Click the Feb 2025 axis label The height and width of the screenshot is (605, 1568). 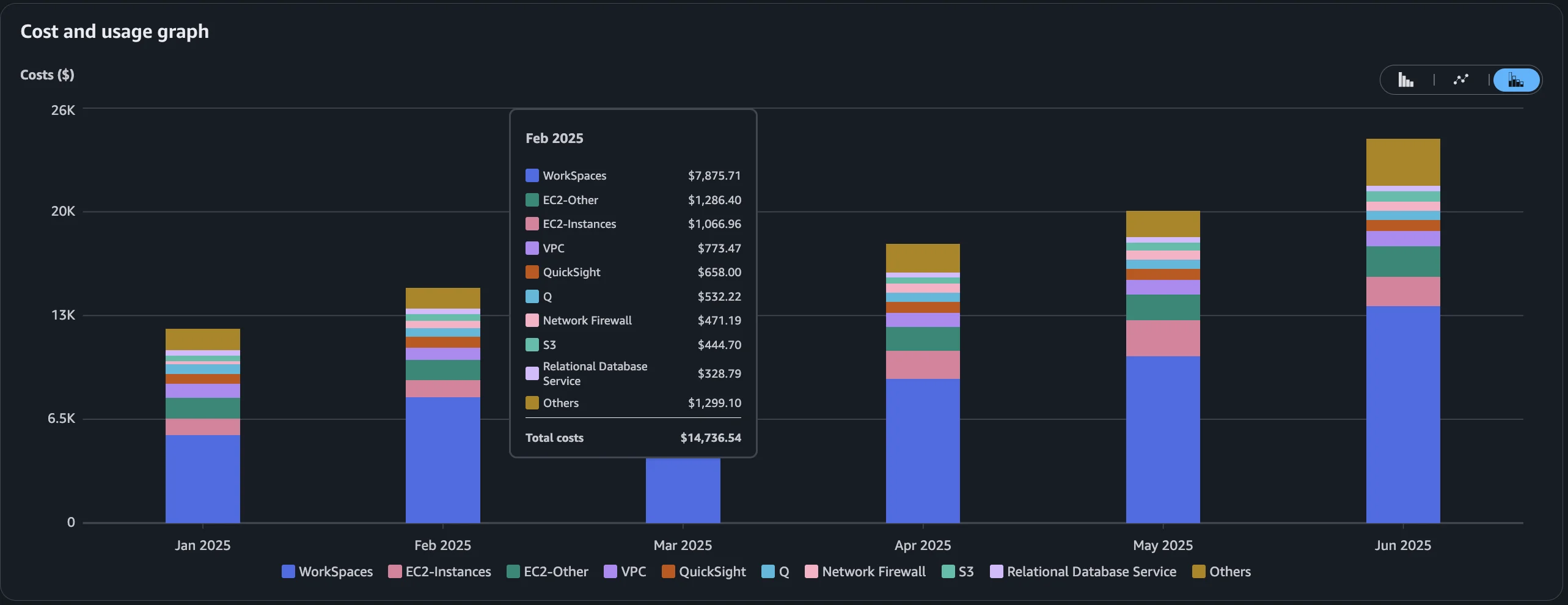[442, 545]
